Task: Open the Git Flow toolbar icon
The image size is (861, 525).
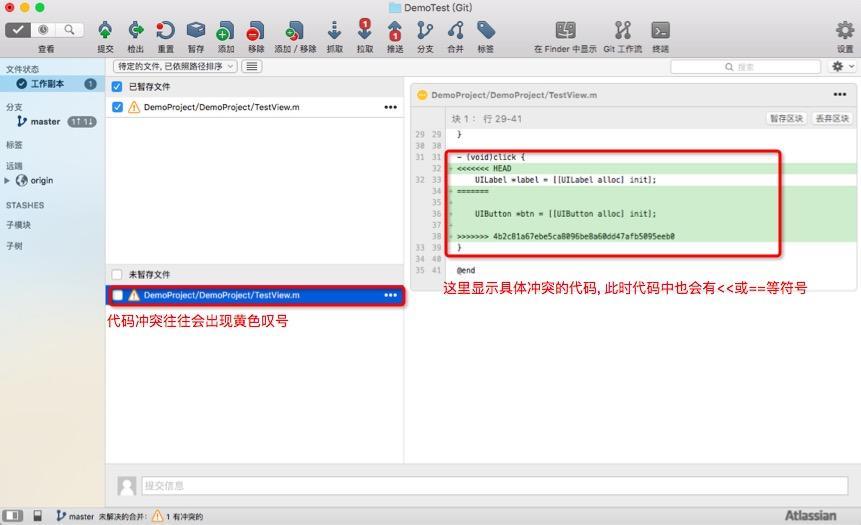Action: tap(623, 30)
